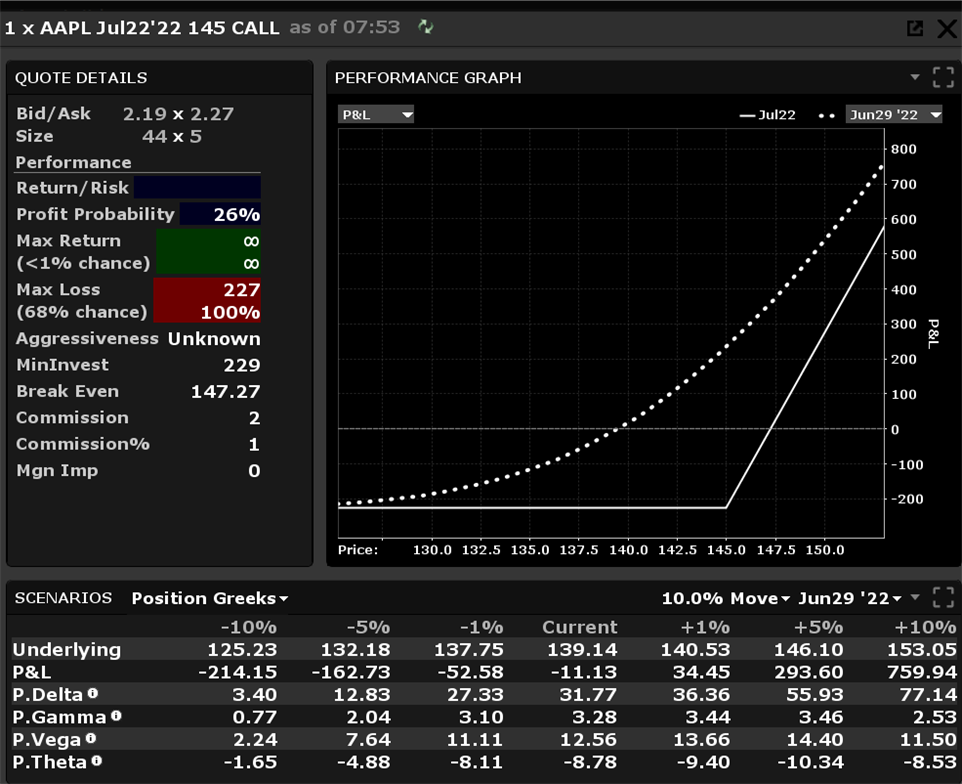Screen dimensions: 962x784
Task: Open the Scenarios panel options arrow
Action: [x=915, y=597]
